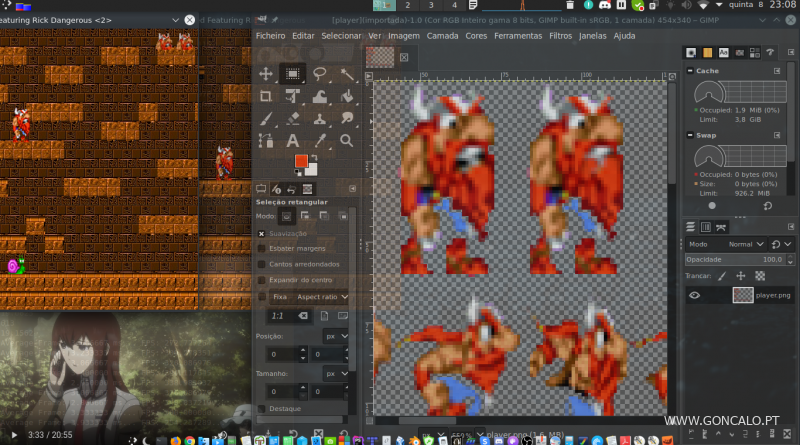
Task: Click the white background color swatch
Action: 312,169
